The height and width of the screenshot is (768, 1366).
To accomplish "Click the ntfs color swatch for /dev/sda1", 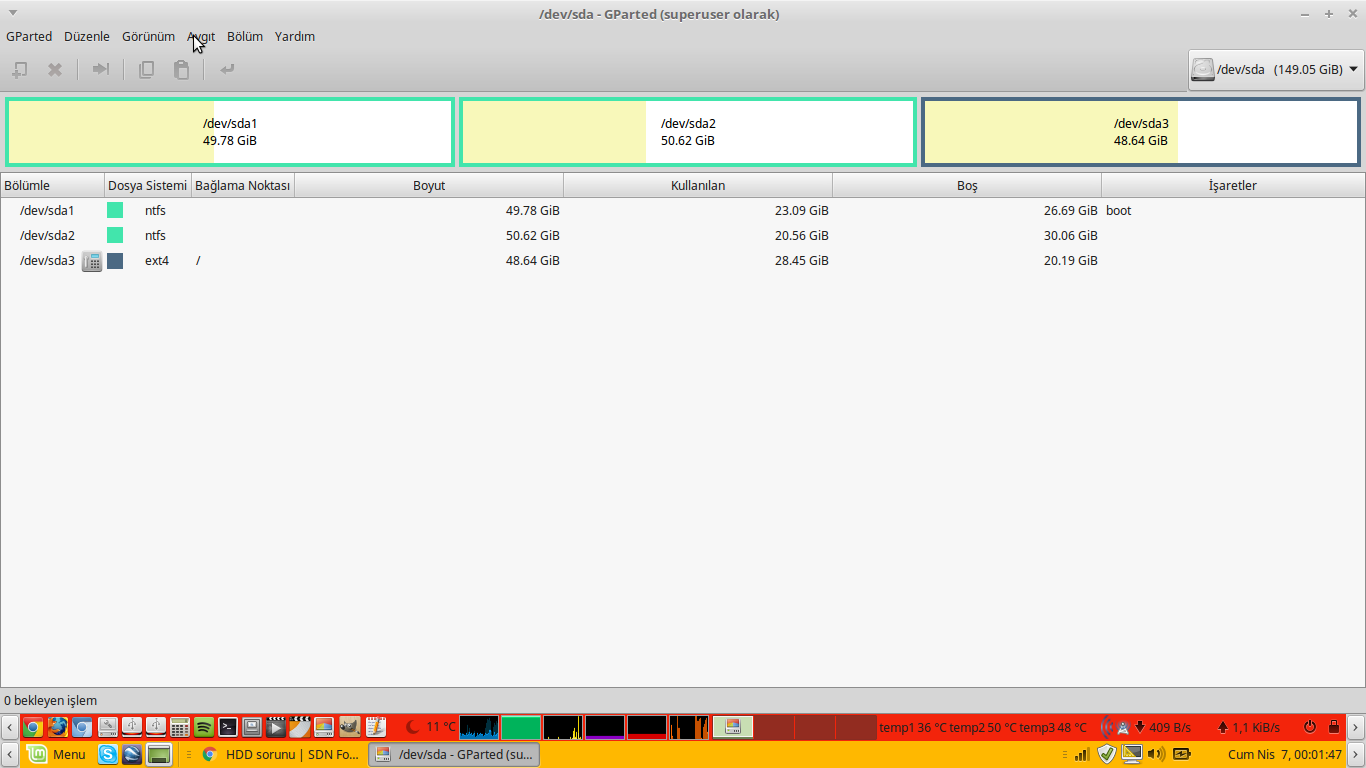I will [115, 210].
